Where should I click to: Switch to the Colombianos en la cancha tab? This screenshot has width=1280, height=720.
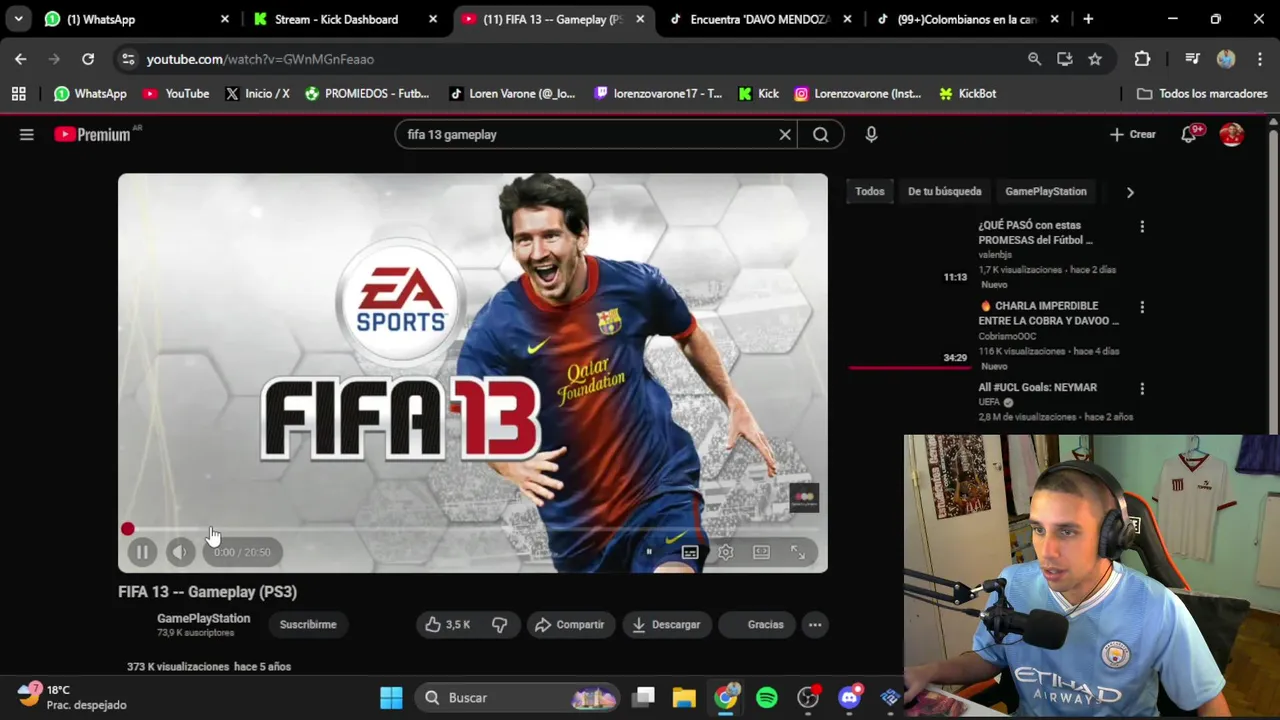pyautogui.click(x=967, y=19)
